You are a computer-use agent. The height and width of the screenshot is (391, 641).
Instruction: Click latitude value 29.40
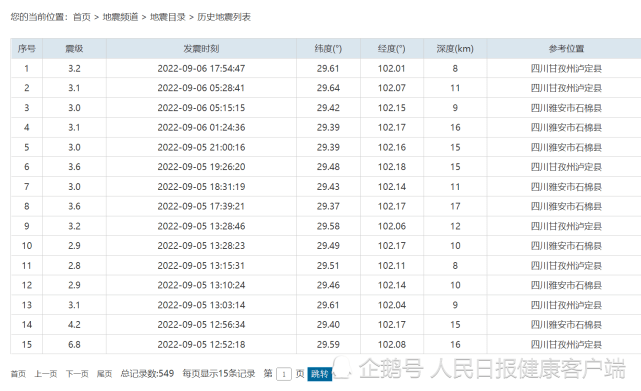tap(328, 325)
